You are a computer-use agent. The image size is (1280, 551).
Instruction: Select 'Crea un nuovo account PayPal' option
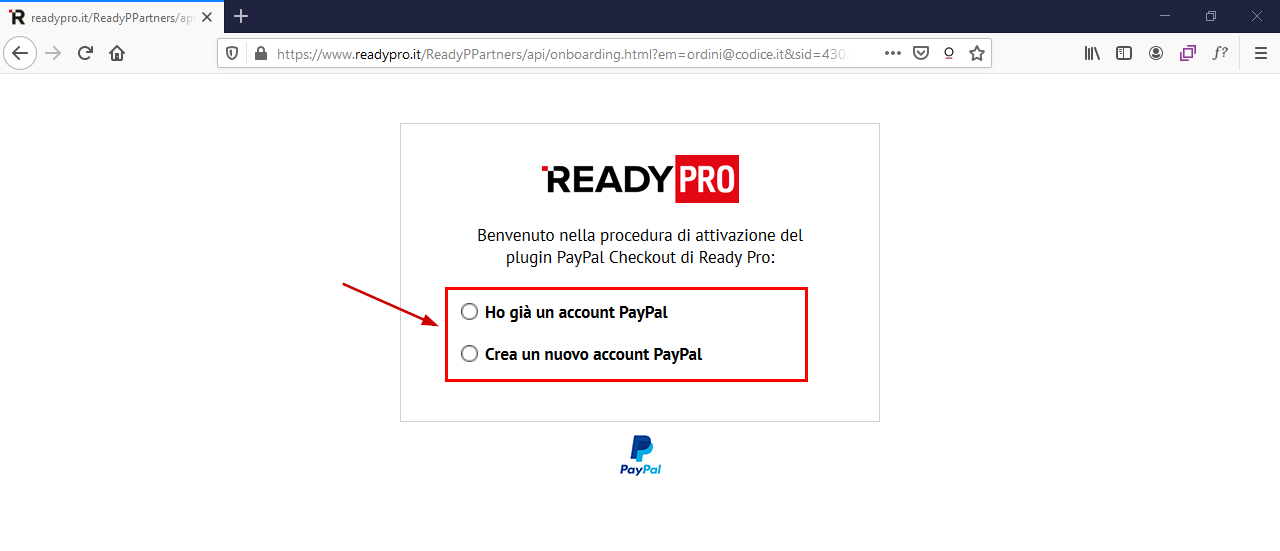[469, 354]
